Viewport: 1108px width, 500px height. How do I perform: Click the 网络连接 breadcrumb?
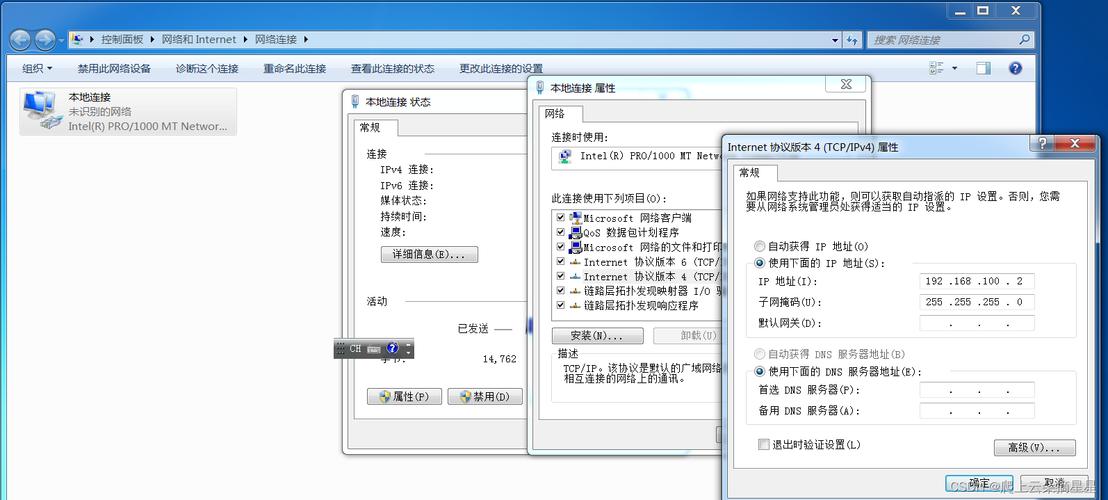(276, 40)
